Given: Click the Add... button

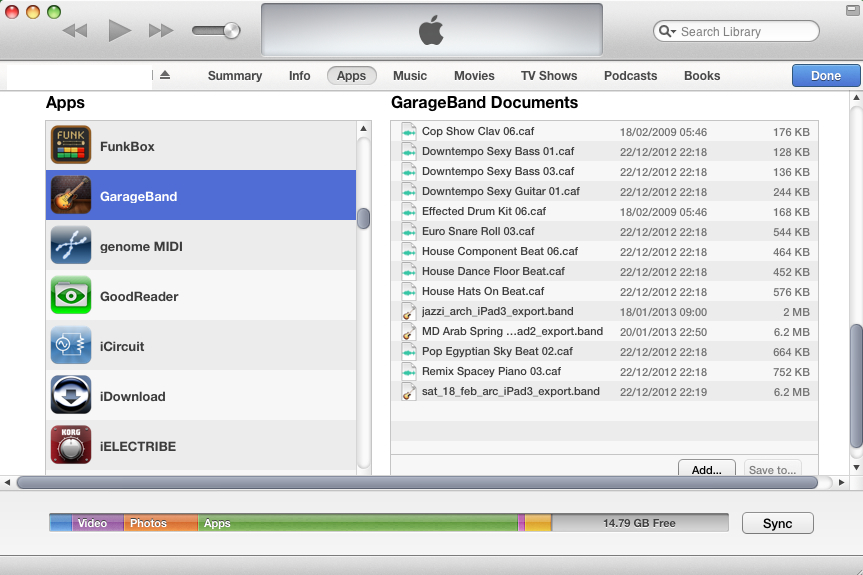Looking at the screenshot, I should click(x=707, y=469).
